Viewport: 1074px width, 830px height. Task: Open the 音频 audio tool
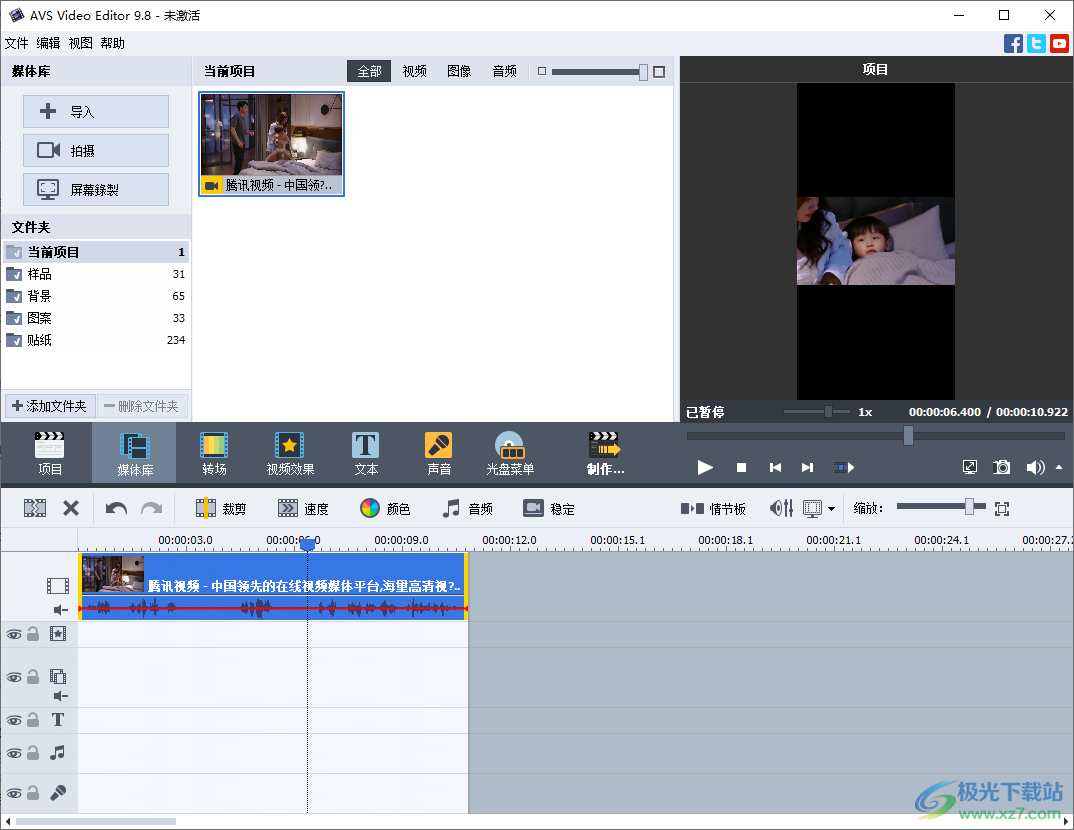(x=467, y=508)
